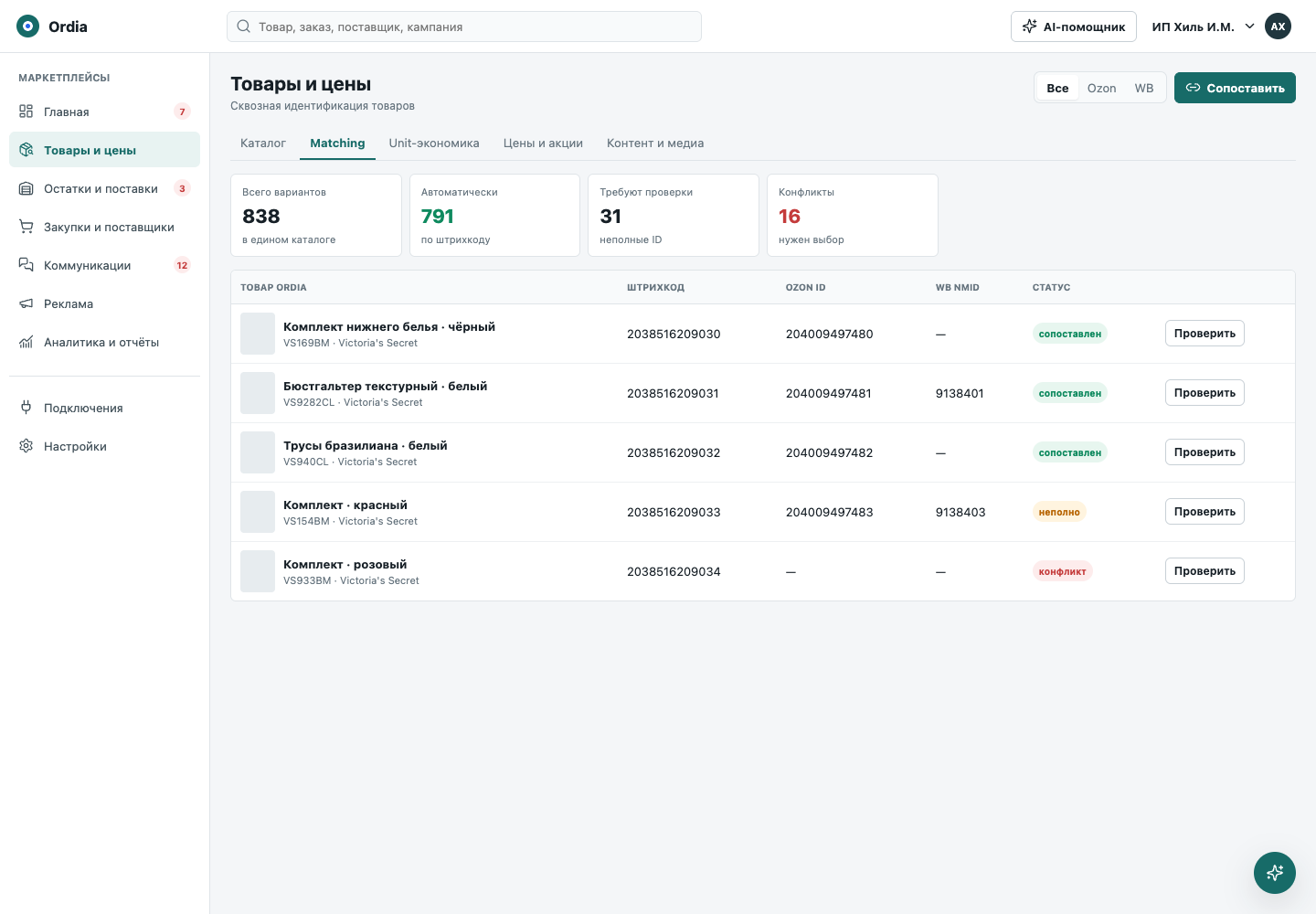Click the Аналитика и отчёты chart icon
This screenshot has height=914, width=1316.
pyautogui.click(x=27, y=342)
